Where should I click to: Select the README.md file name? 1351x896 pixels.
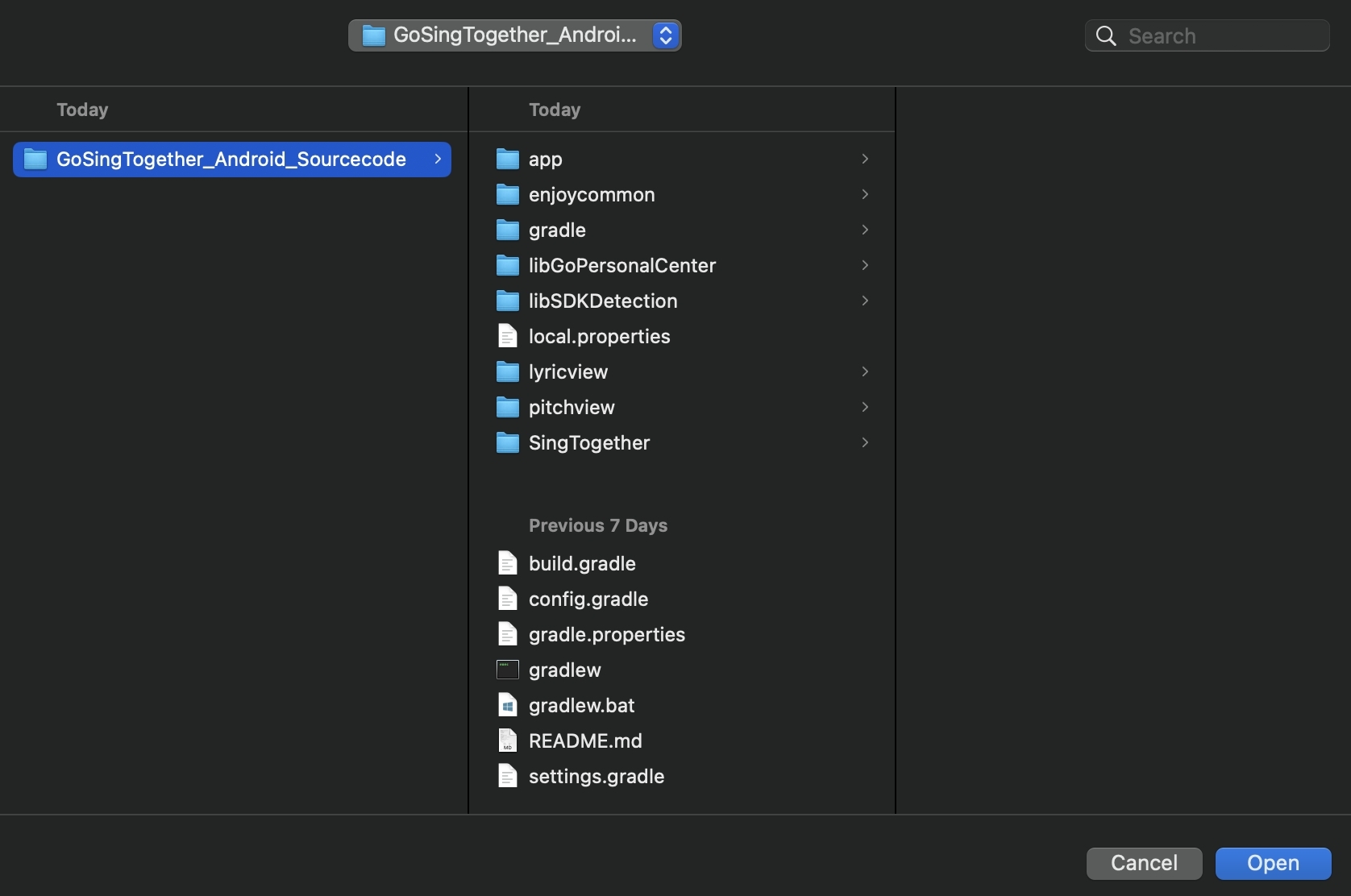[x=585, y=741]
